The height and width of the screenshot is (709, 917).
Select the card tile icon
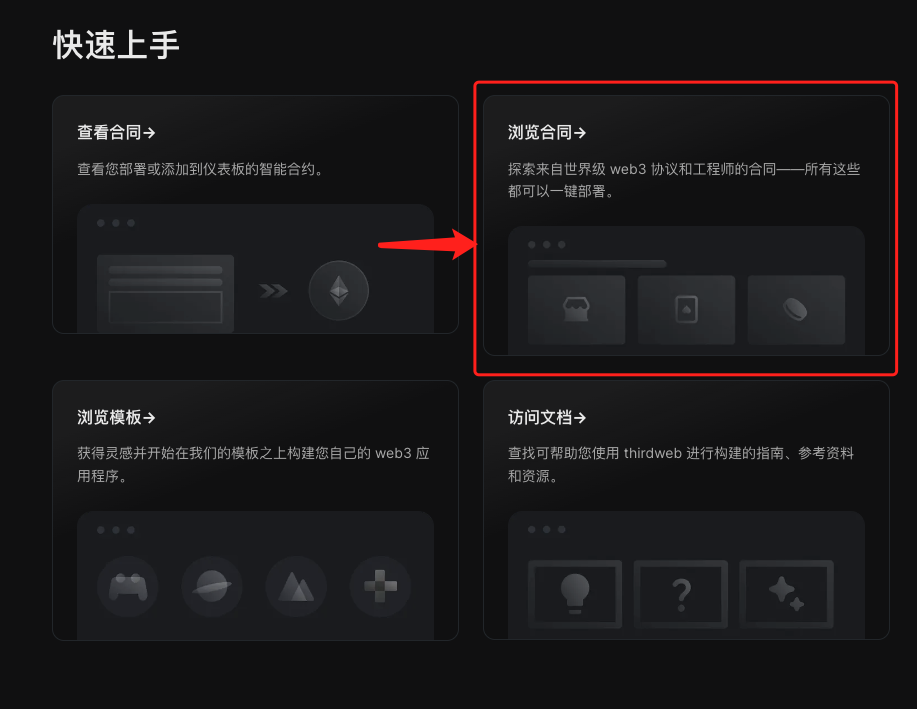click(x=686, y=309)
